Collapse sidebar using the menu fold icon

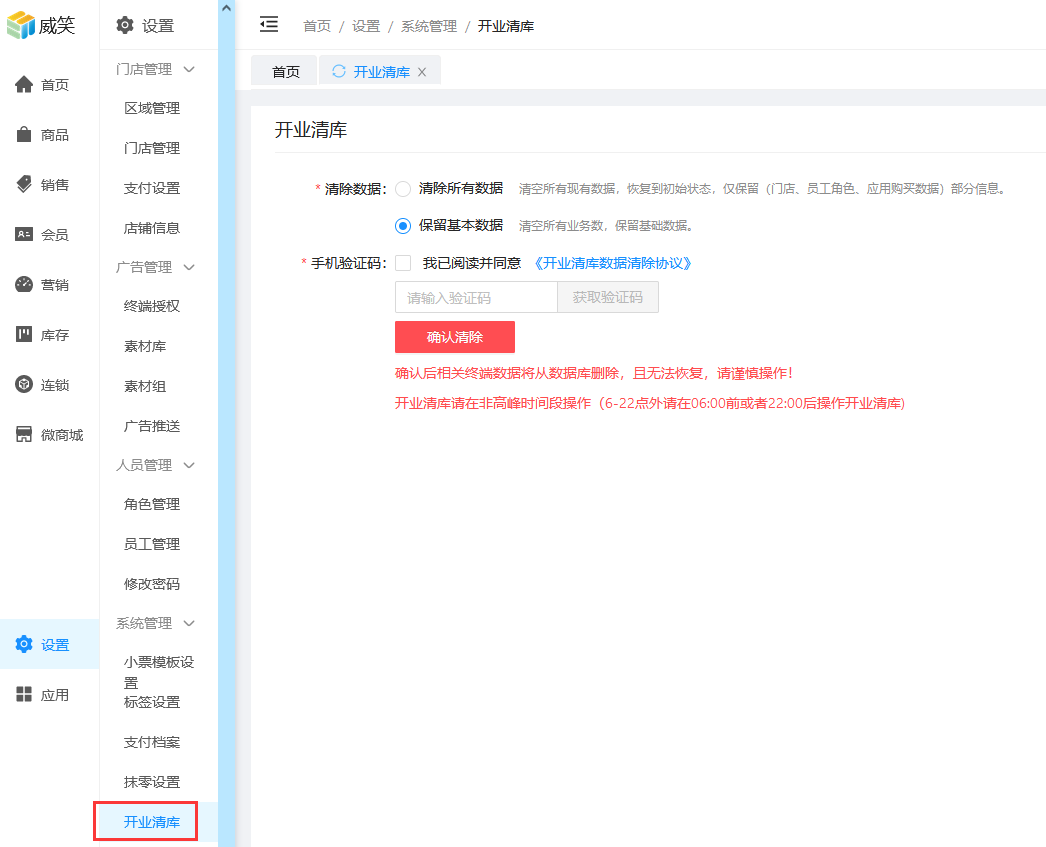pyautogui.click(x=268, y=25)
